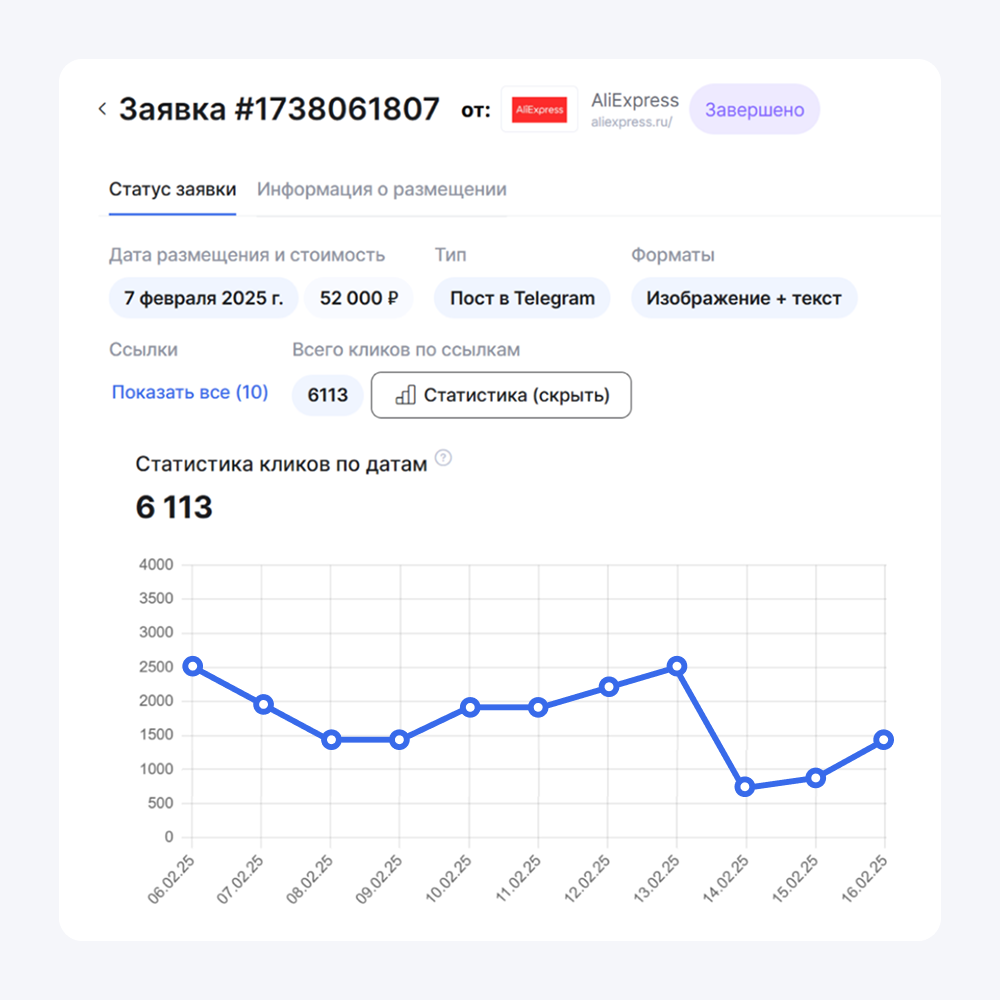Viewport: 1000px width, 1000px height.
Task: Click the 7 февраля 2025 г. date chip
Action: (203, 298)
